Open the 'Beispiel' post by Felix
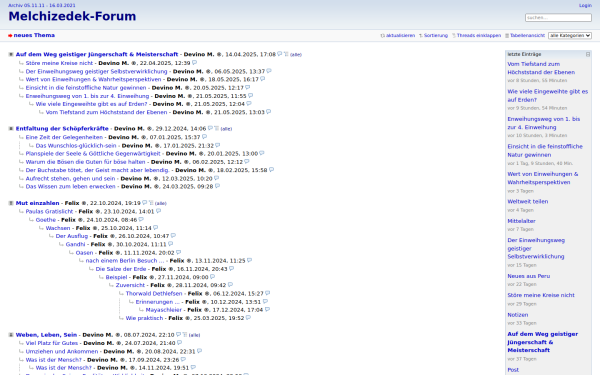Image resolution: width=600 pixels, height=375 pixels. [116, 277]
